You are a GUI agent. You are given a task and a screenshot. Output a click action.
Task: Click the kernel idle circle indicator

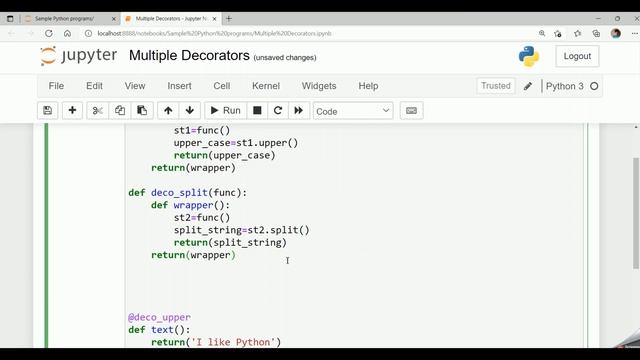594,86
